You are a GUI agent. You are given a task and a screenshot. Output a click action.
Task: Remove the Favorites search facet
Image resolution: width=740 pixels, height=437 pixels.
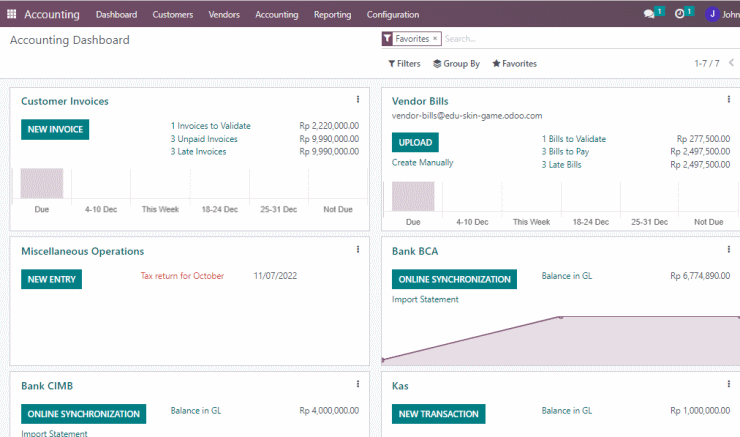pos(435,39)
